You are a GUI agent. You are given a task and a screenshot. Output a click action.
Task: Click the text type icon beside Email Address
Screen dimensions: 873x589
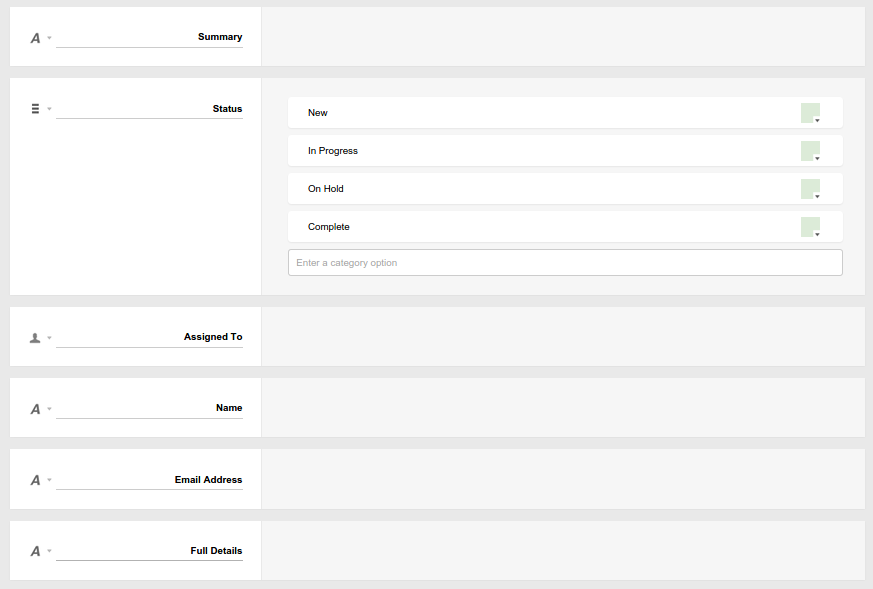35,480
